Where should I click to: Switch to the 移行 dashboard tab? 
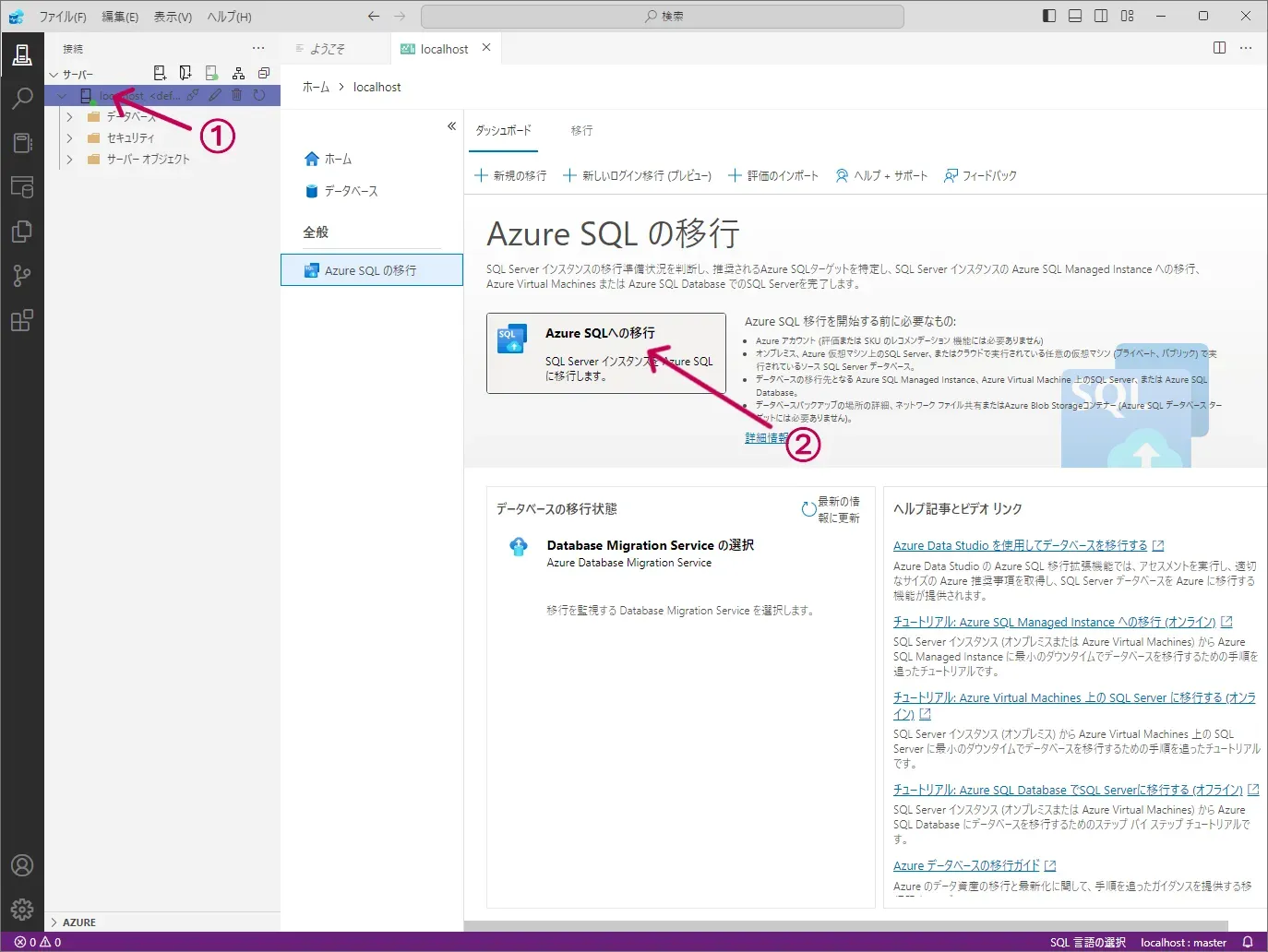coord(581,131)
